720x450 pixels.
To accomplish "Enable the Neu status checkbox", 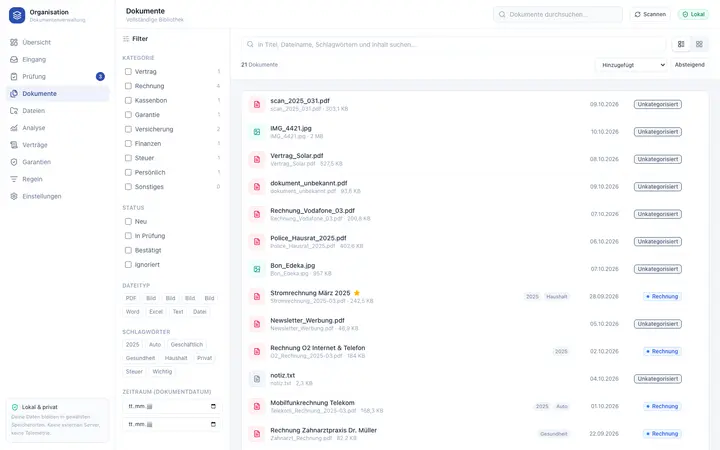I will (x=128, y=221).
